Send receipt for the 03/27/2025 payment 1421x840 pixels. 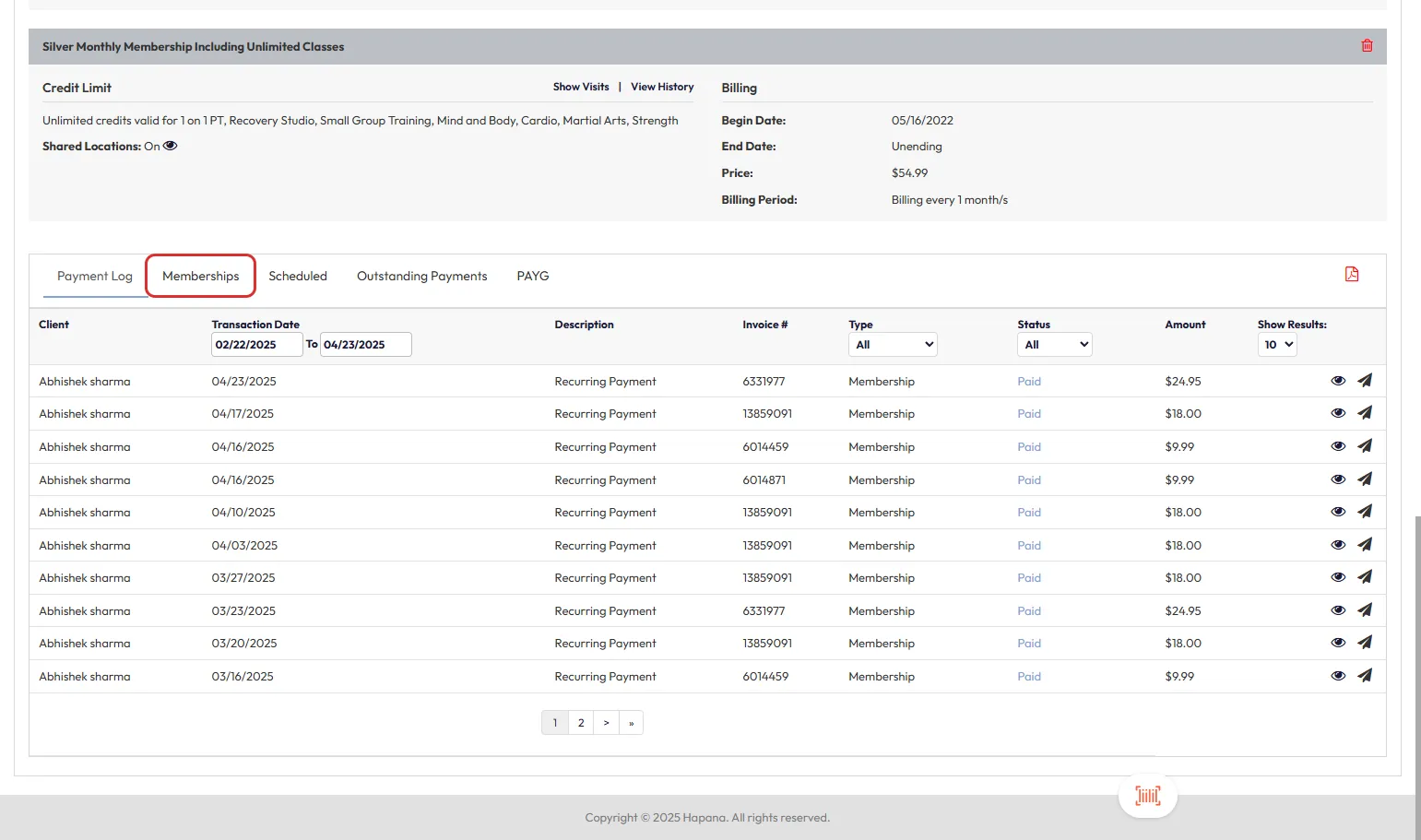[1365, 577]
